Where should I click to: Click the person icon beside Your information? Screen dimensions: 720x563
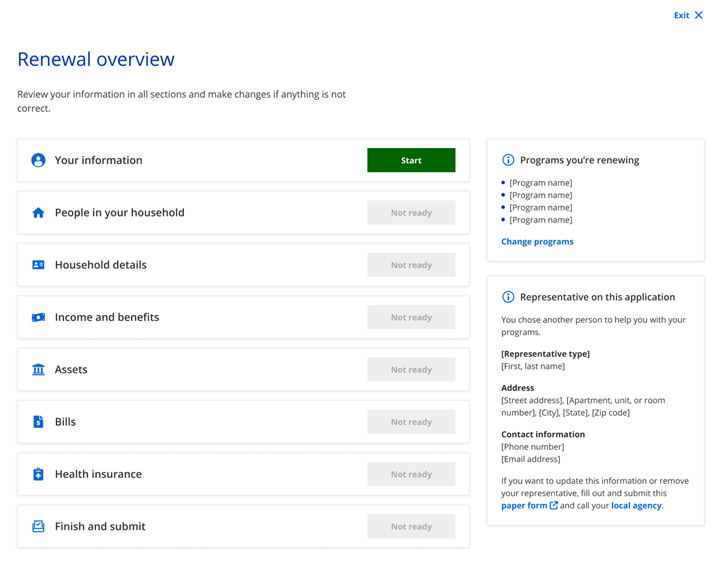(38, 160)
